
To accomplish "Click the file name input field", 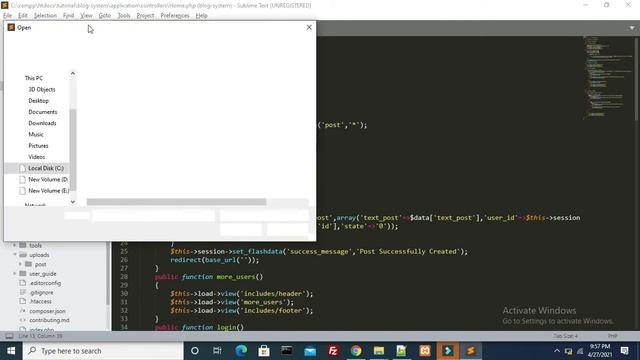I will click(153, 216).
